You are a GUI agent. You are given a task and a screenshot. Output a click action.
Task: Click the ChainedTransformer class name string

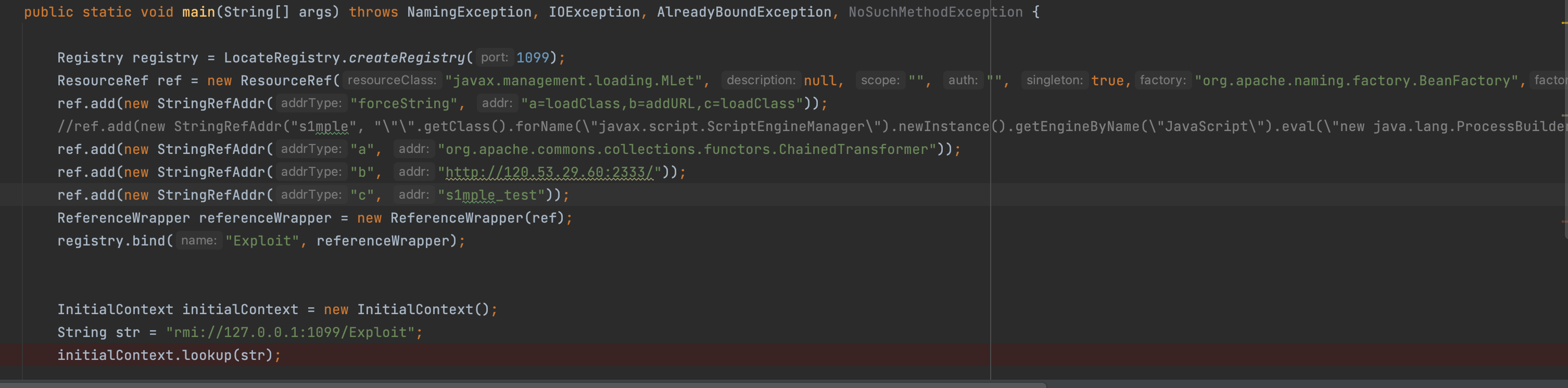[x=687, y=150]
